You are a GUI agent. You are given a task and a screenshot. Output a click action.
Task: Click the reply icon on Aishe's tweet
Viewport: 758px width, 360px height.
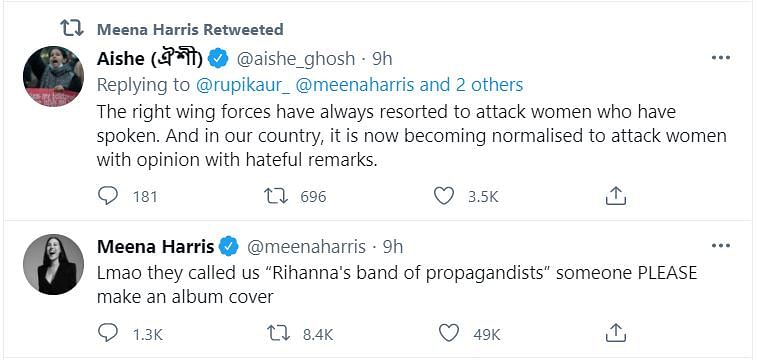click(107, 196)
